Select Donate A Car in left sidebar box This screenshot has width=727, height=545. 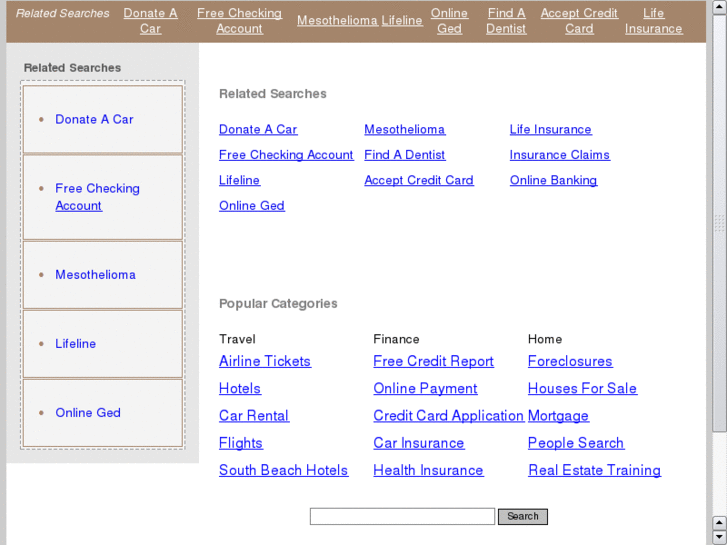(94, 119)
